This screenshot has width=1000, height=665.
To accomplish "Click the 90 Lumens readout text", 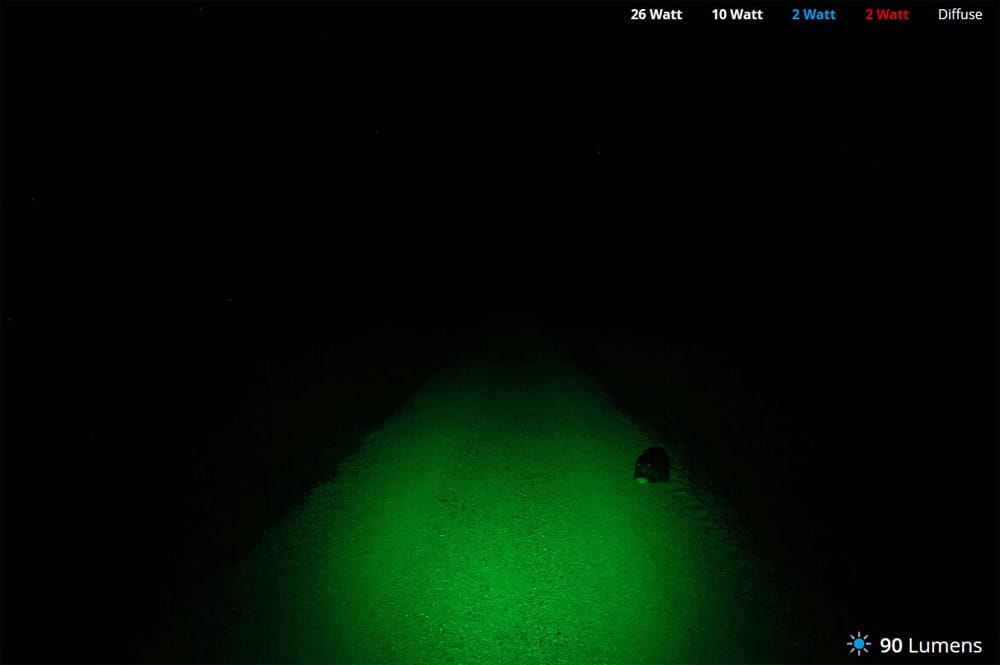I will pos(930,645).
